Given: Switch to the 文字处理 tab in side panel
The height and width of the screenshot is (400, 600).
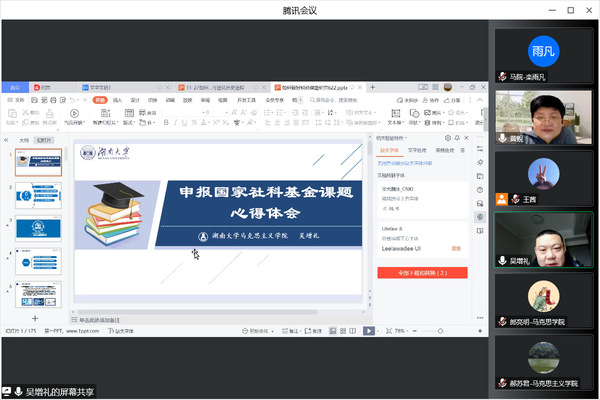Looking at the screenshot, I should click(417, 150).
